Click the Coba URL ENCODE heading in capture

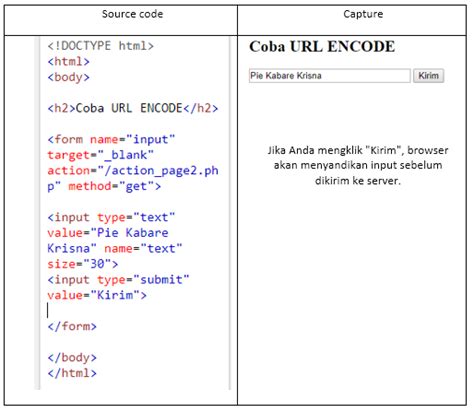[322, 46]
